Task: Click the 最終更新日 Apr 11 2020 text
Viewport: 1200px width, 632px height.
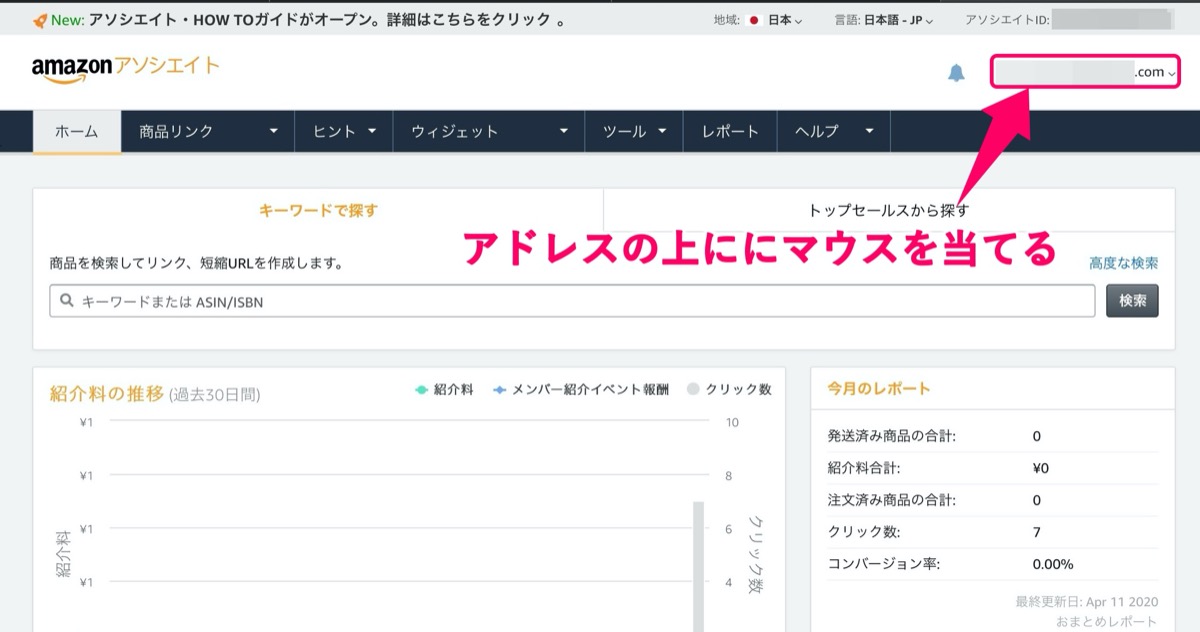Action: tap(1087, 601)
